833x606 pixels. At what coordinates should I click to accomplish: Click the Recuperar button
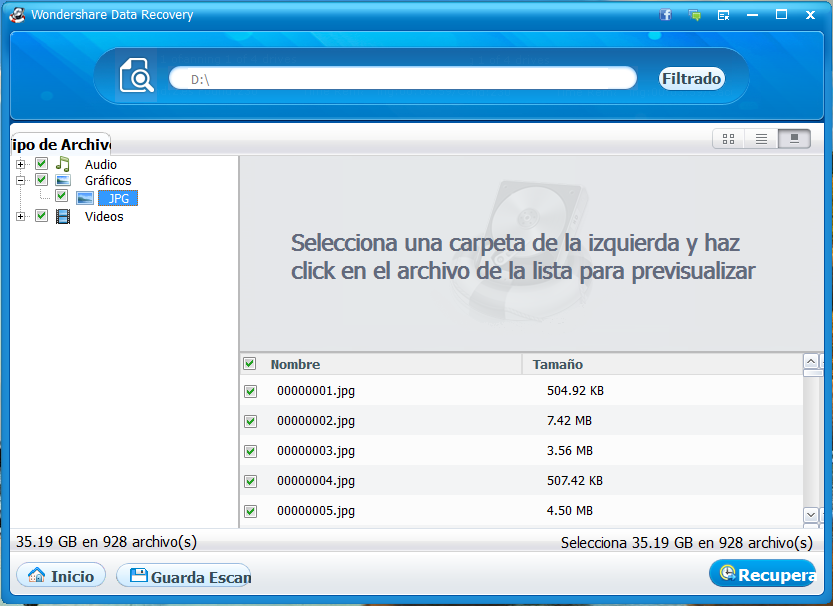click(762, 574)
